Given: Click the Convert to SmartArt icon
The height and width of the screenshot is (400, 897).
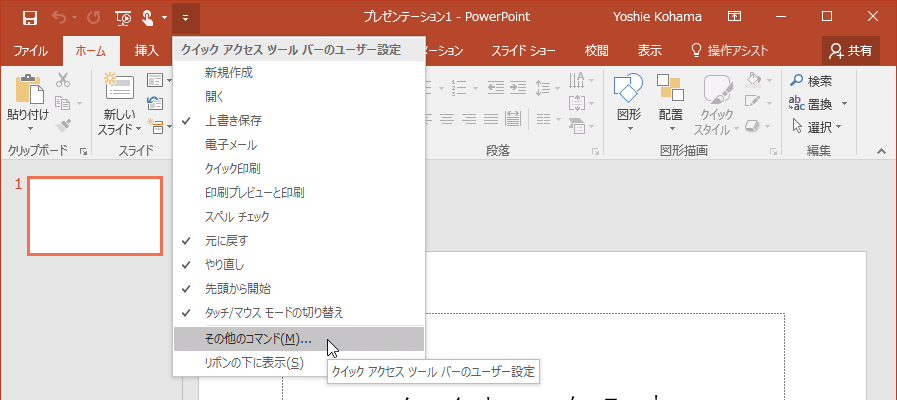Looking at the screenshot, I should click(577, 125).
